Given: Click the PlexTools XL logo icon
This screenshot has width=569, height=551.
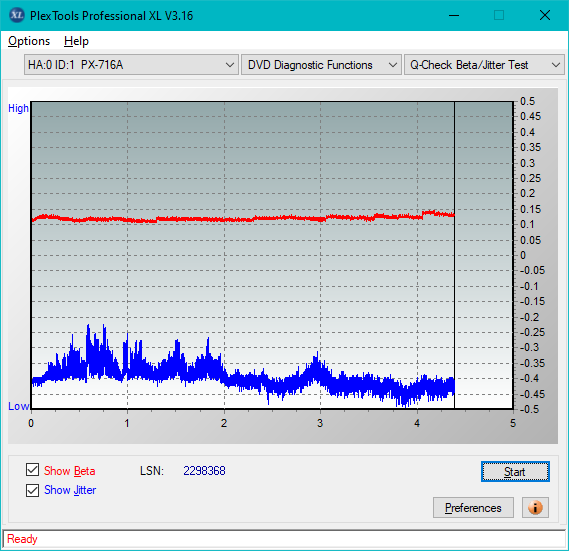Looking at the screenshot, I should [x=16, y=15].
